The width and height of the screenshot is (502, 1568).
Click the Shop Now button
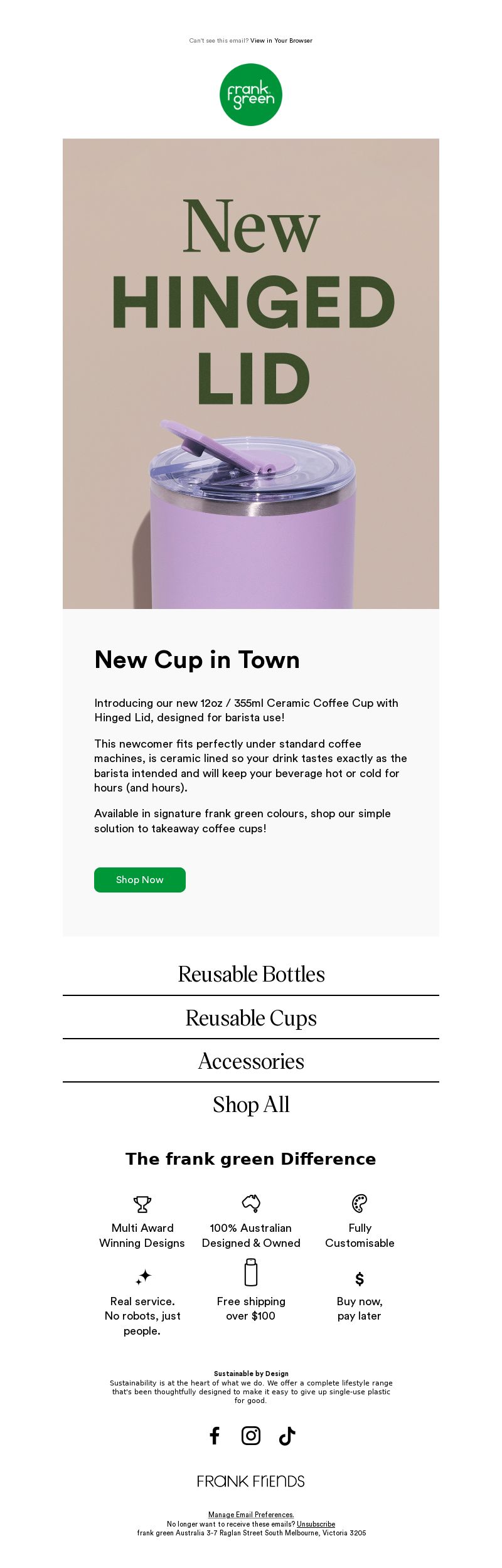coord(140,879)
